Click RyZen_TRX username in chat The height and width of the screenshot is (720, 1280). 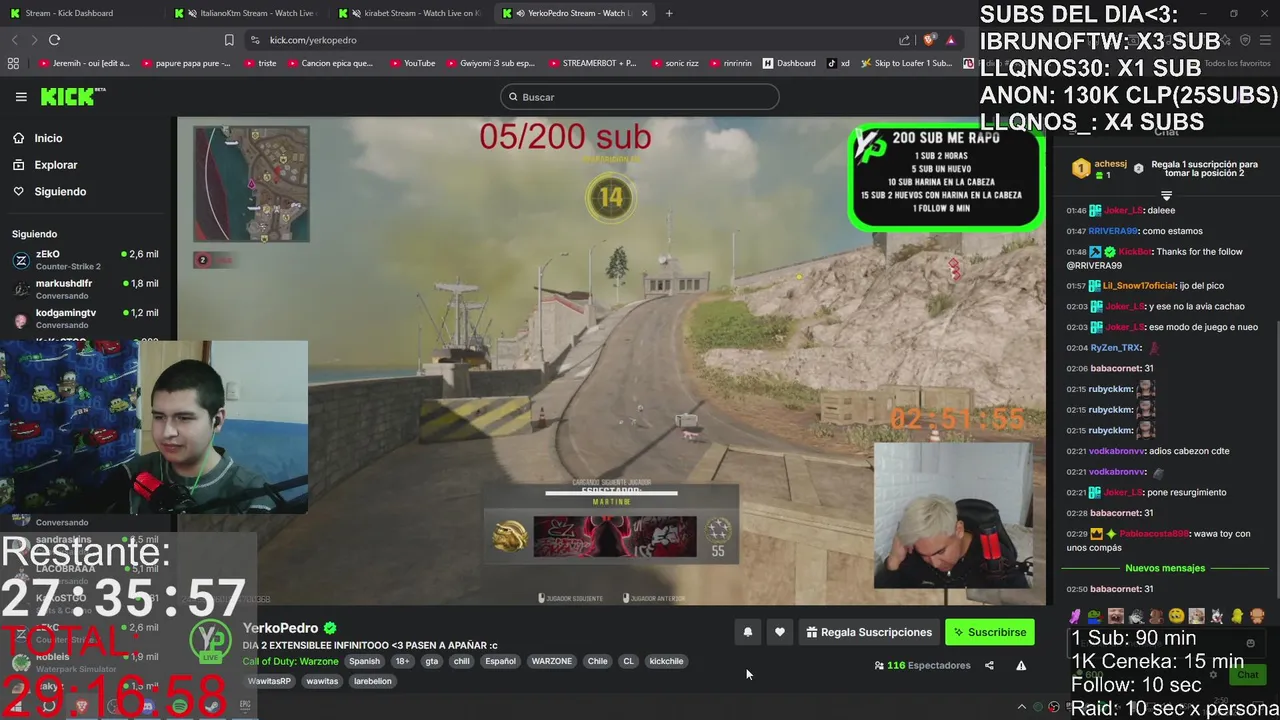1115,348
